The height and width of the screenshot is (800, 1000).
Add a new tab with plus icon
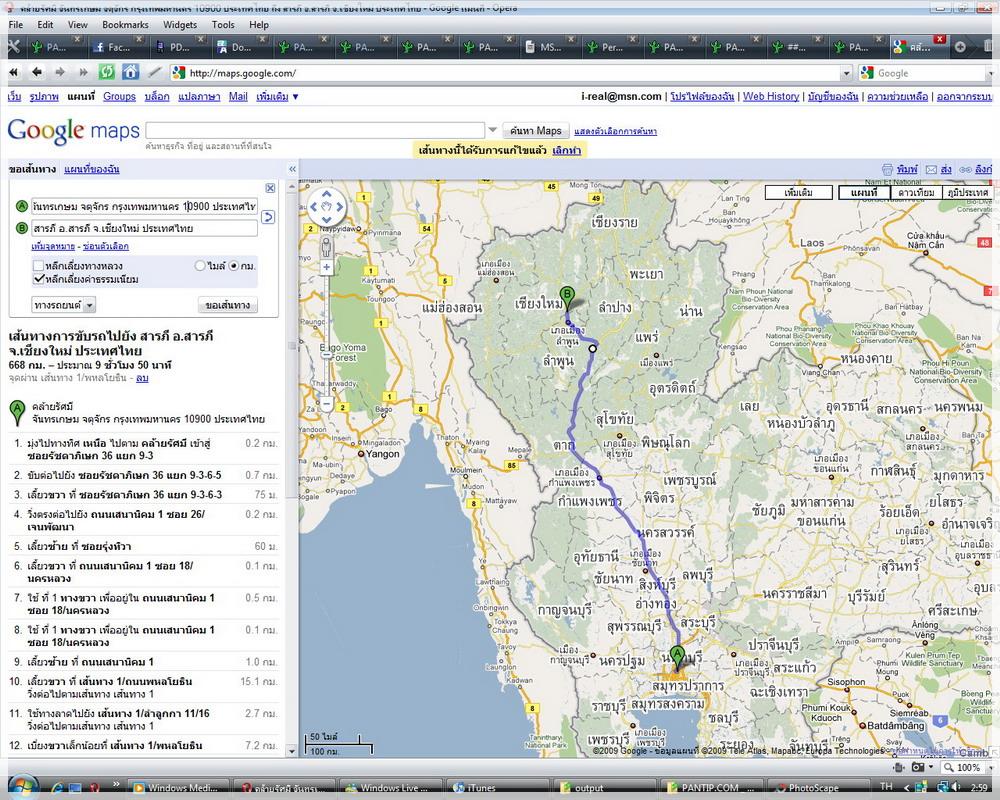pos(960,47)
